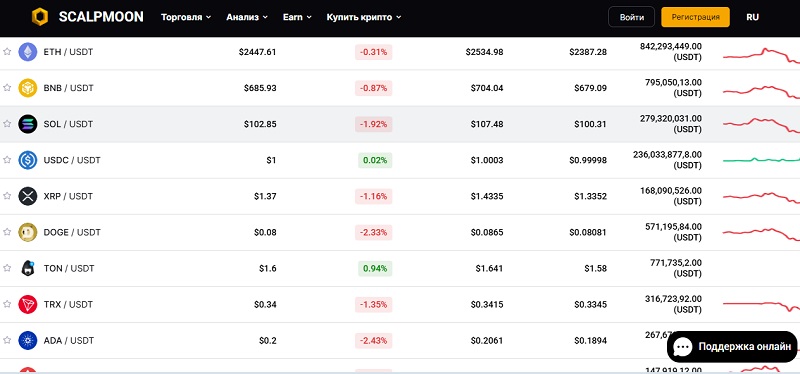Screen dimensions: 800x374
Task: Select the ETH -0.31% change badge
Action: 373,52
